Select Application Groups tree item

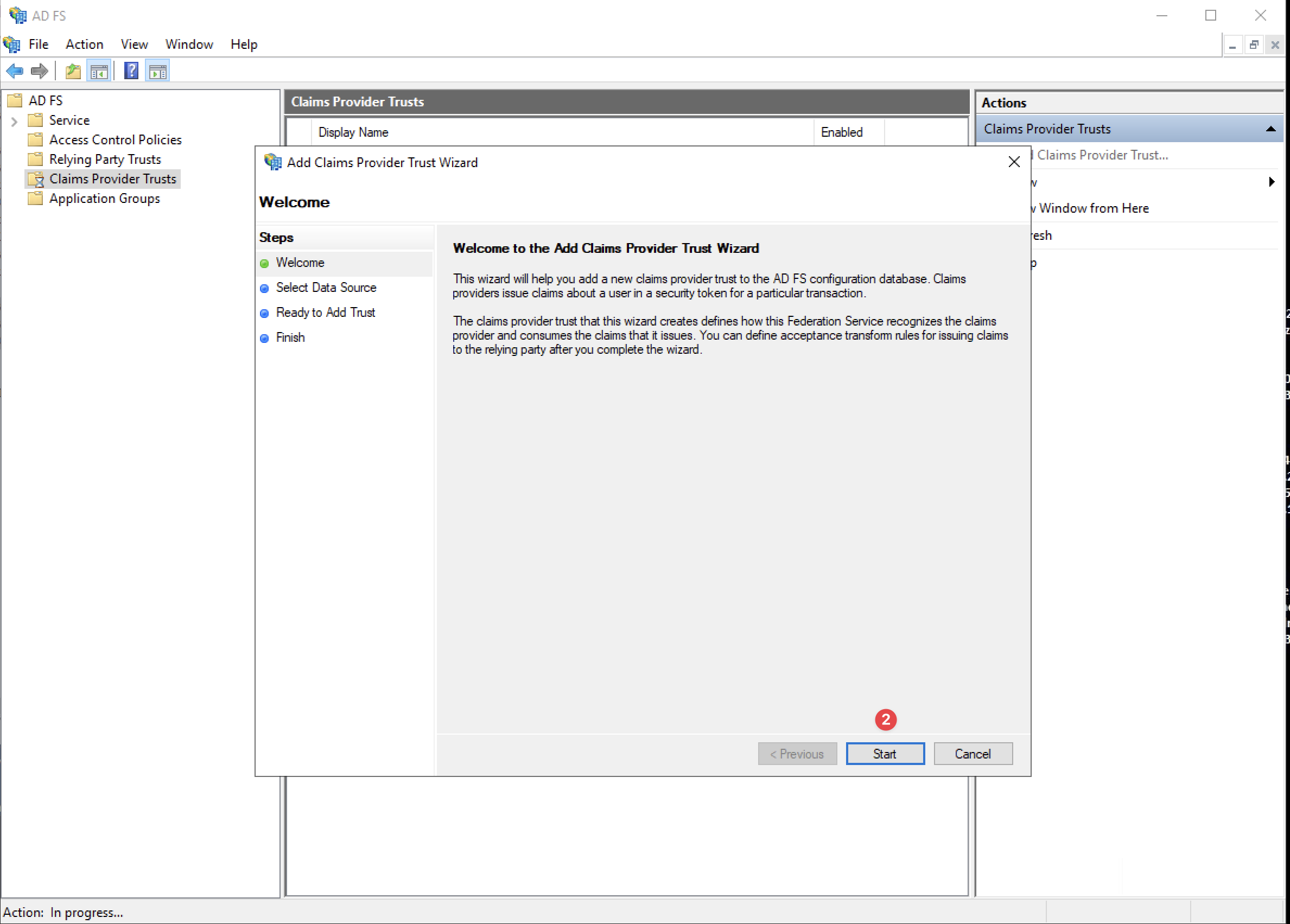pos(104,199)
